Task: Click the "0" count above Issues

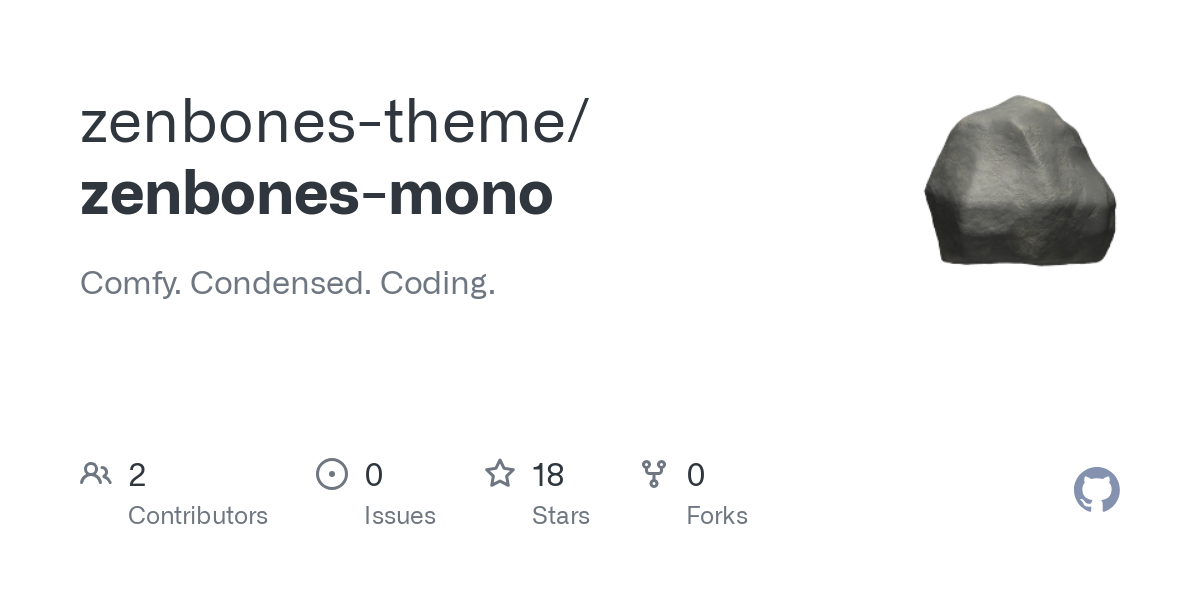Action: [374, 475]
